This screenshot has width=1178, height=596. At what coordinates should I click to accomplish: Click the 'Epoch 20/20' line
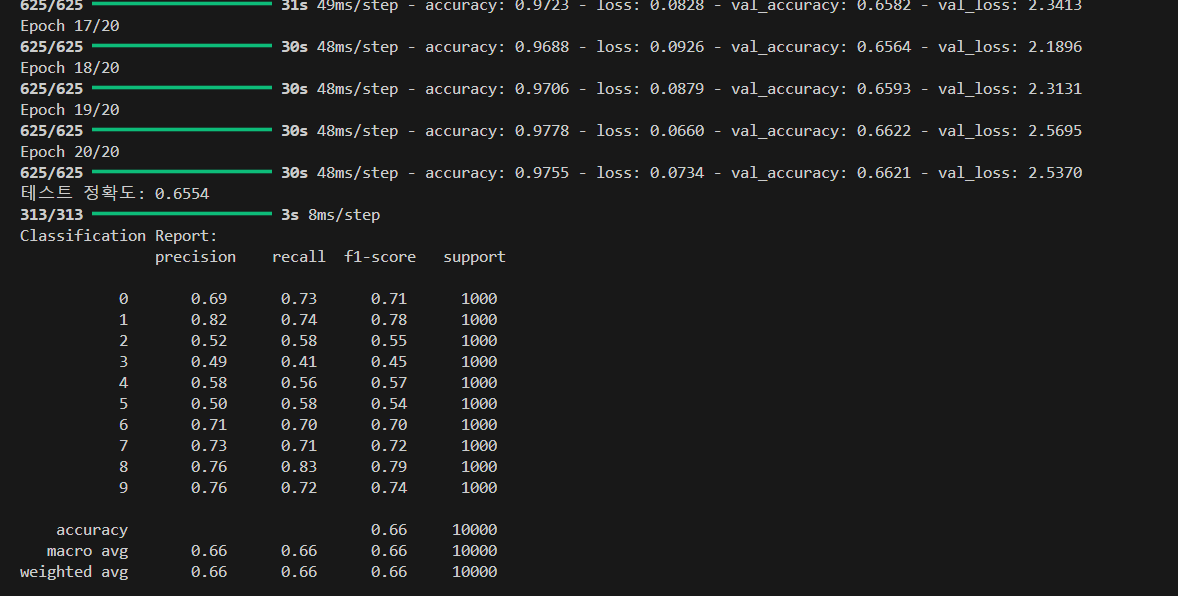(69, 152)
